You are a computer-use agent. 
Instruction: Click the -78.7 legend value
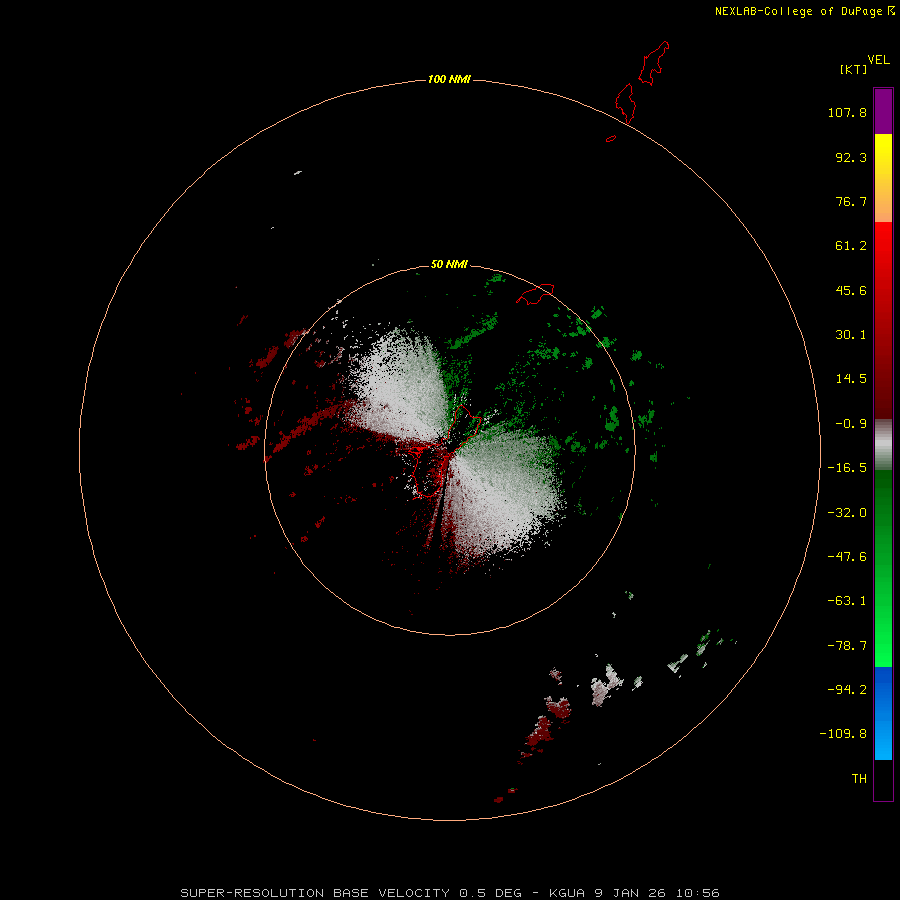(x=847, y=646)
